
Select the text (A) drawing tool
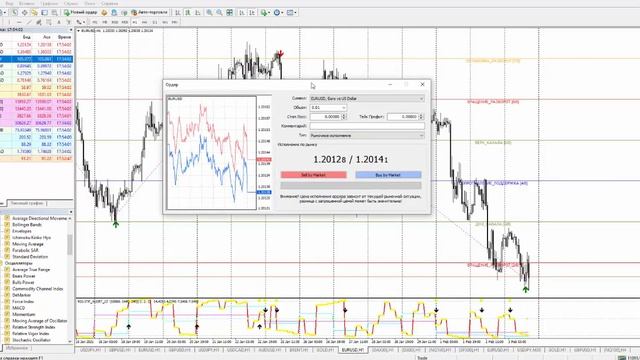coord(59,22)
